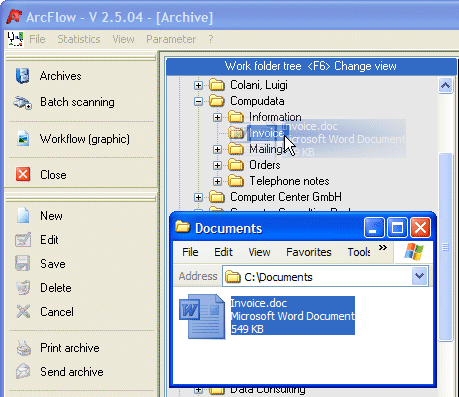
Task: Expand the Orders subfolder node
Action: tap(217, 165)
